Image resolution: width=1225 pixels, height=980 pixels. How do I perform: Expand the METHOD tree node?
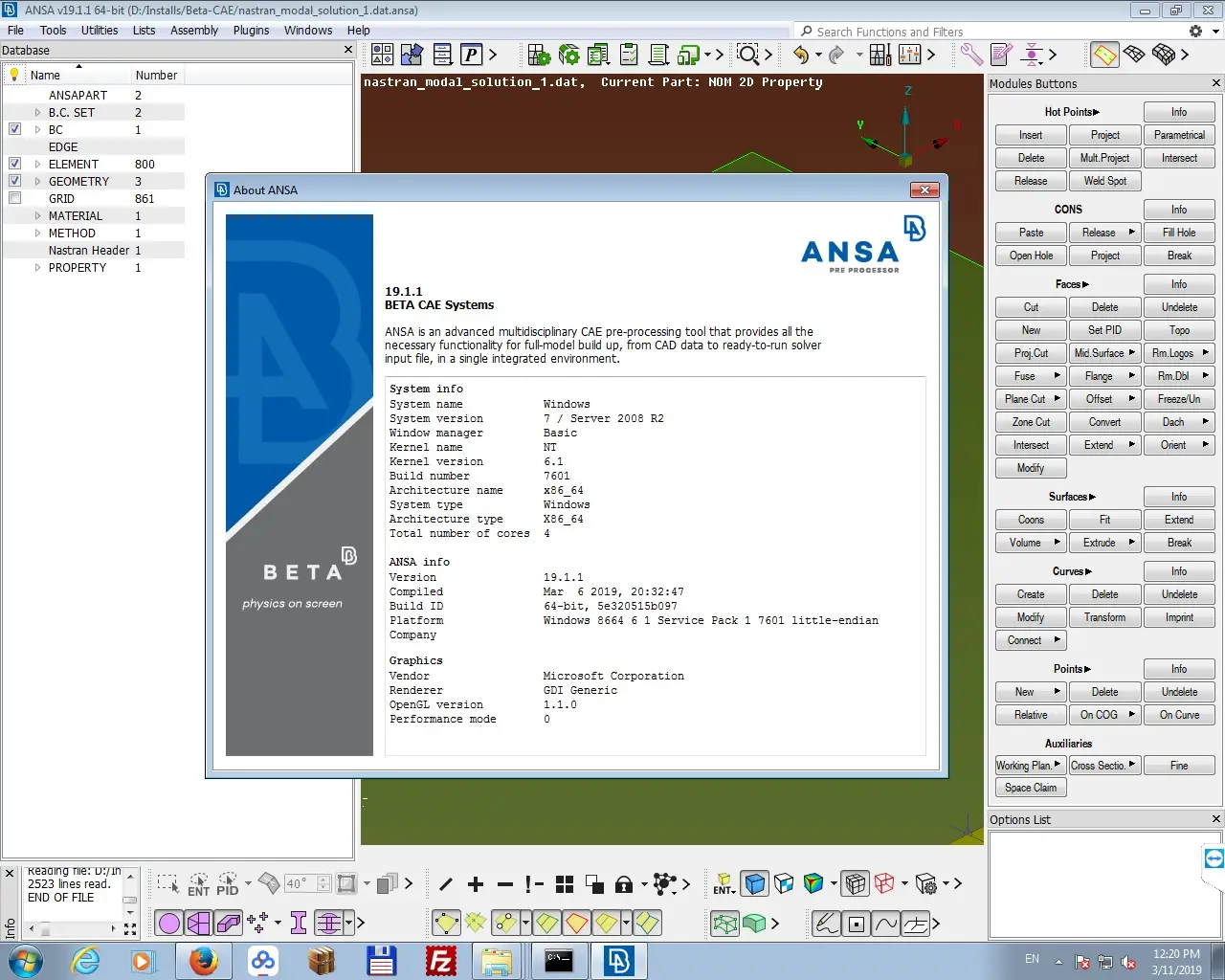coord(37,233)
